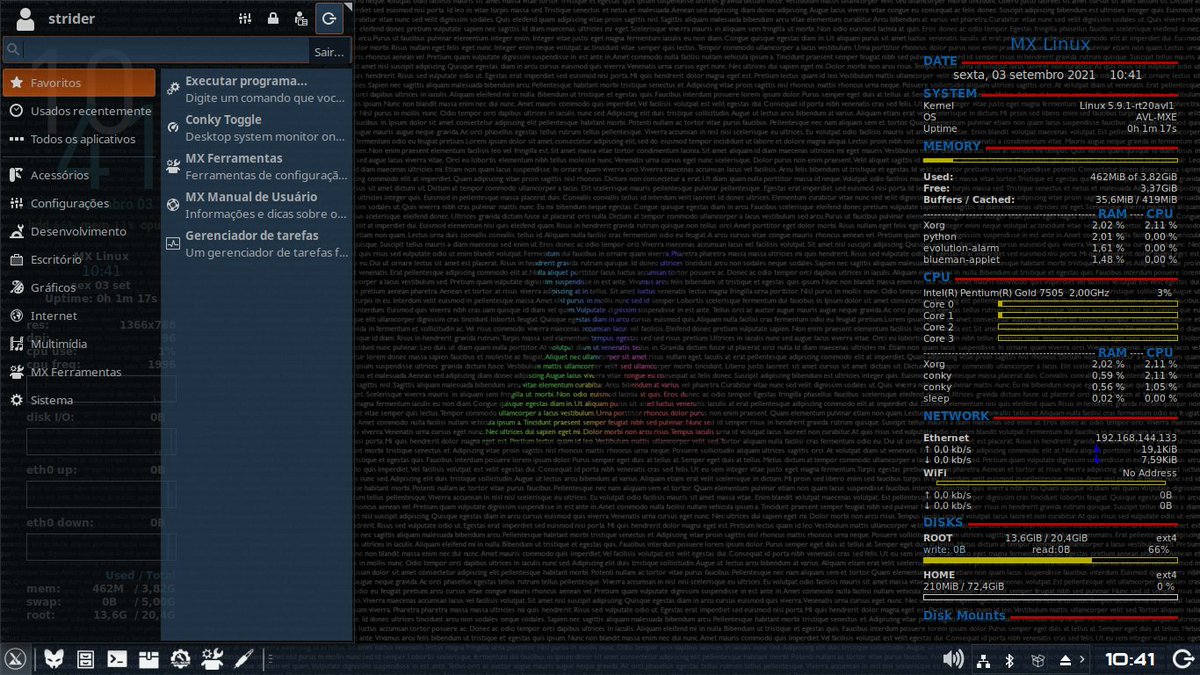Image resolution: width=1200 pixels, height=675 pixels.
Task: Click the WiFi No Address text
Action: click(x=1149, y=472)
